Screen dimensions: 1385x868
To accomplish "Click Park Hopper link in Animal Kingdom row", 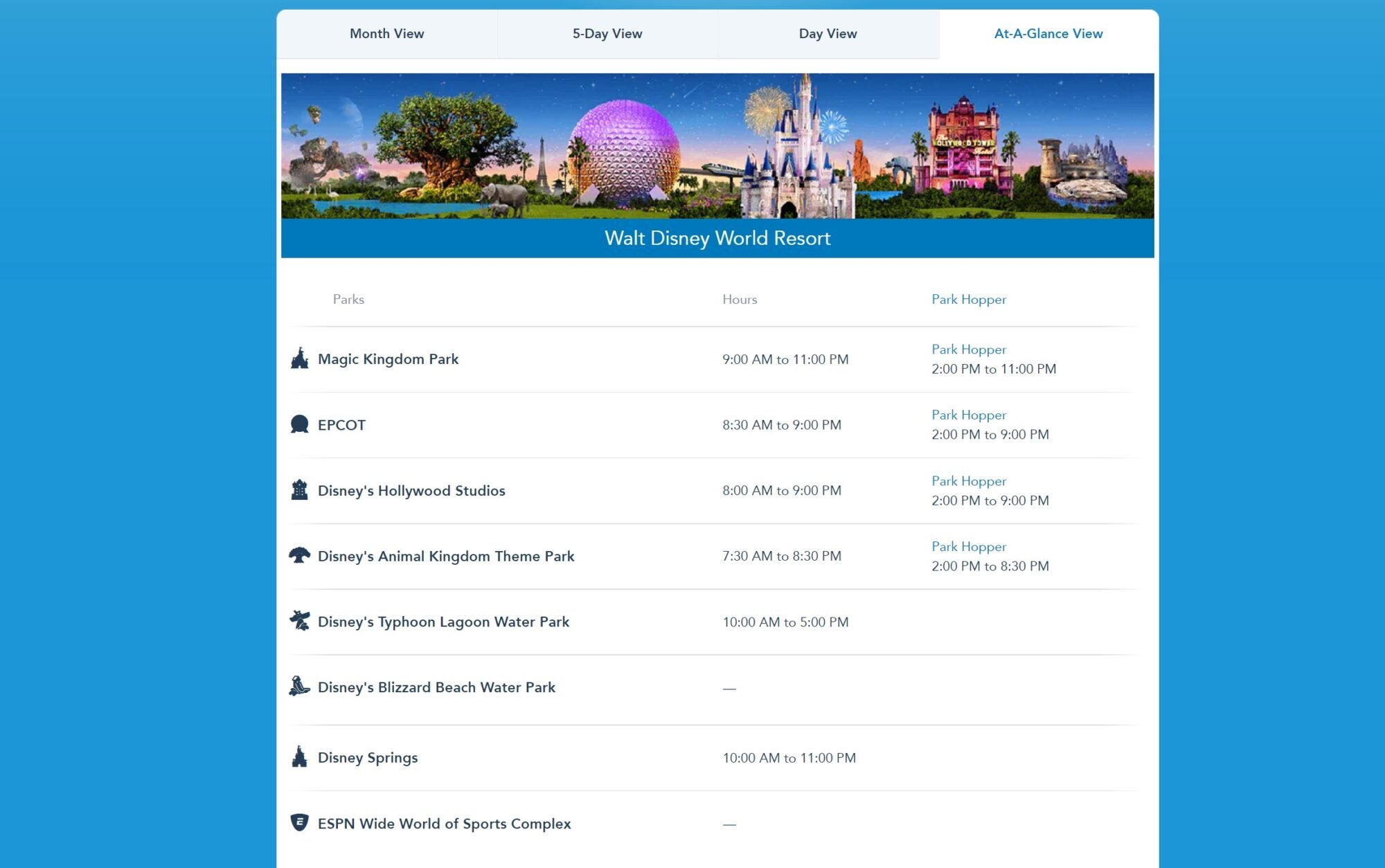I will (968, 547).
